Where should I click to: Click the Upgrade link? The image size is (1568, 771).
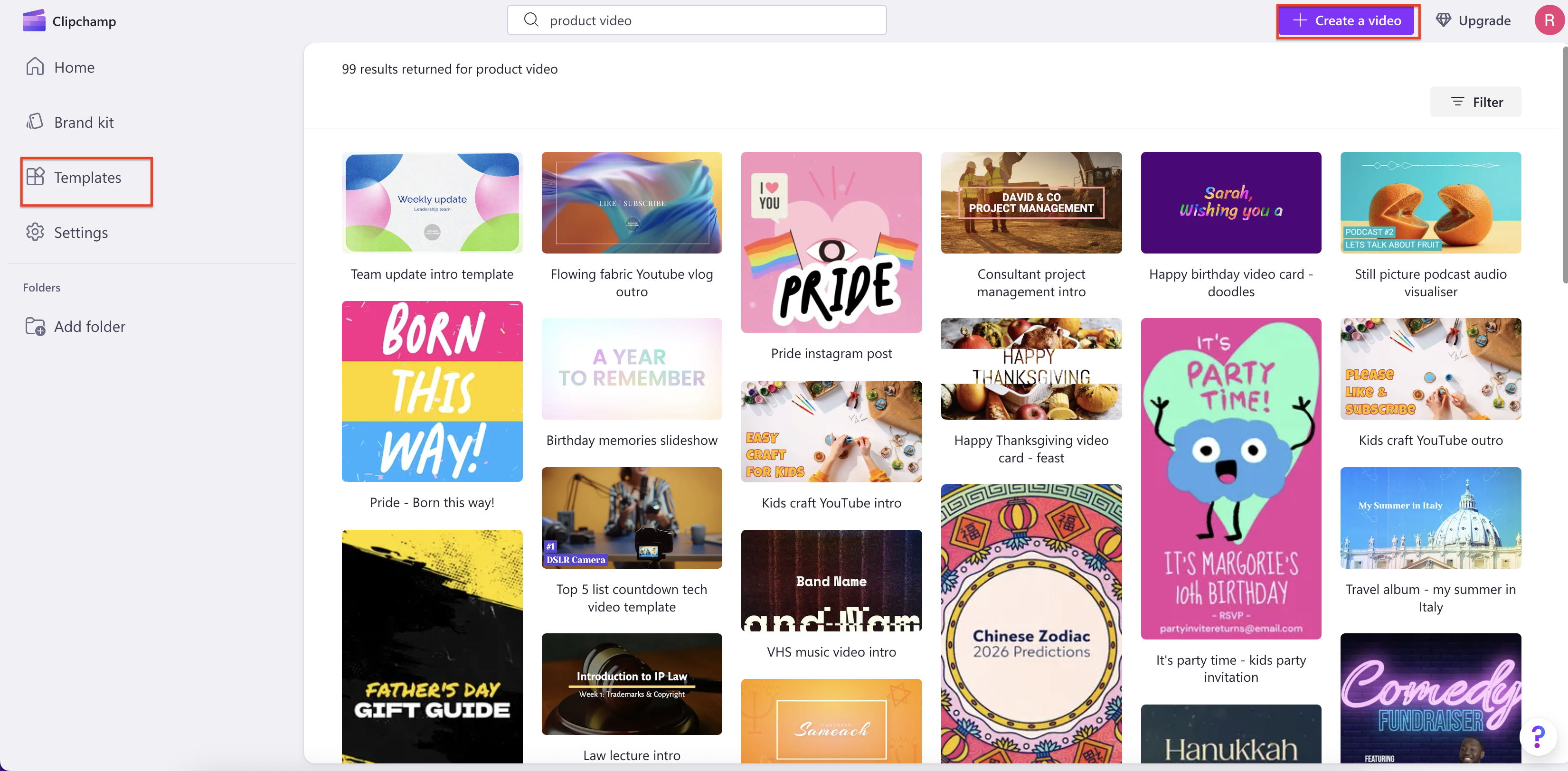point(1484,19)
